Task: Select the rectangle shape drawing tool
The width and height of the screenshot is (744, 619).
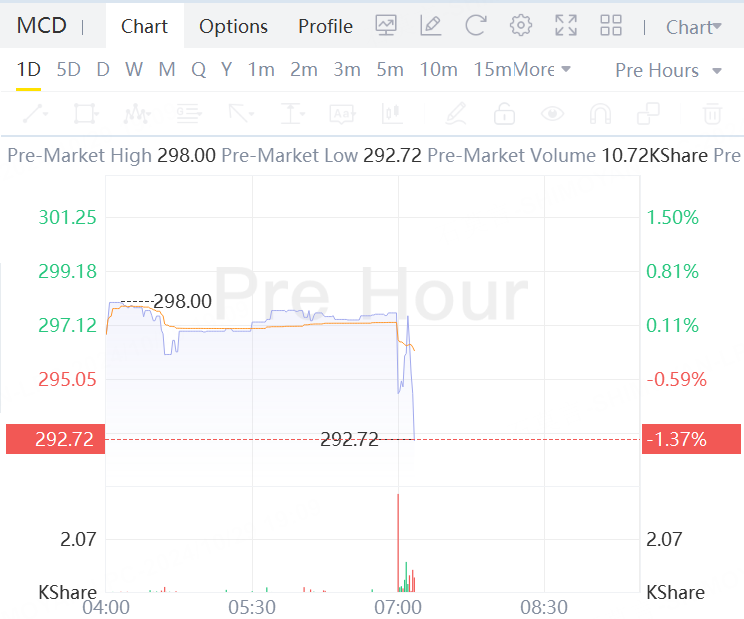Action: (x=86, y=113)
